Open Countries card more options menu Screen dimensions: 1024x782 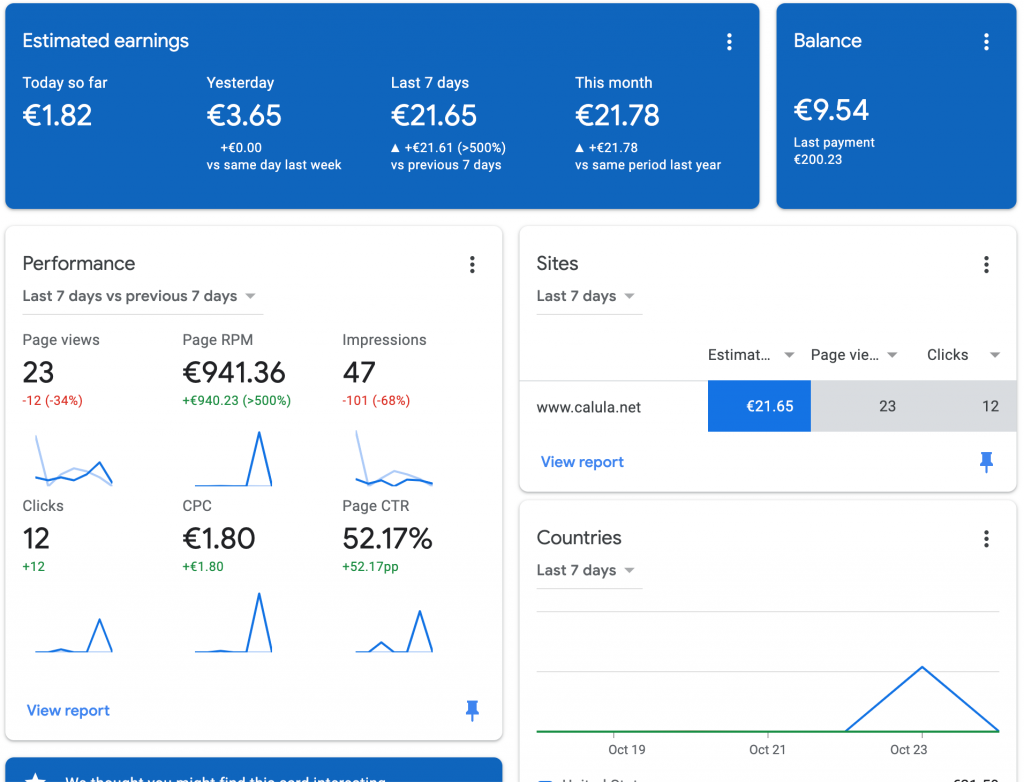tap(986, 539)
